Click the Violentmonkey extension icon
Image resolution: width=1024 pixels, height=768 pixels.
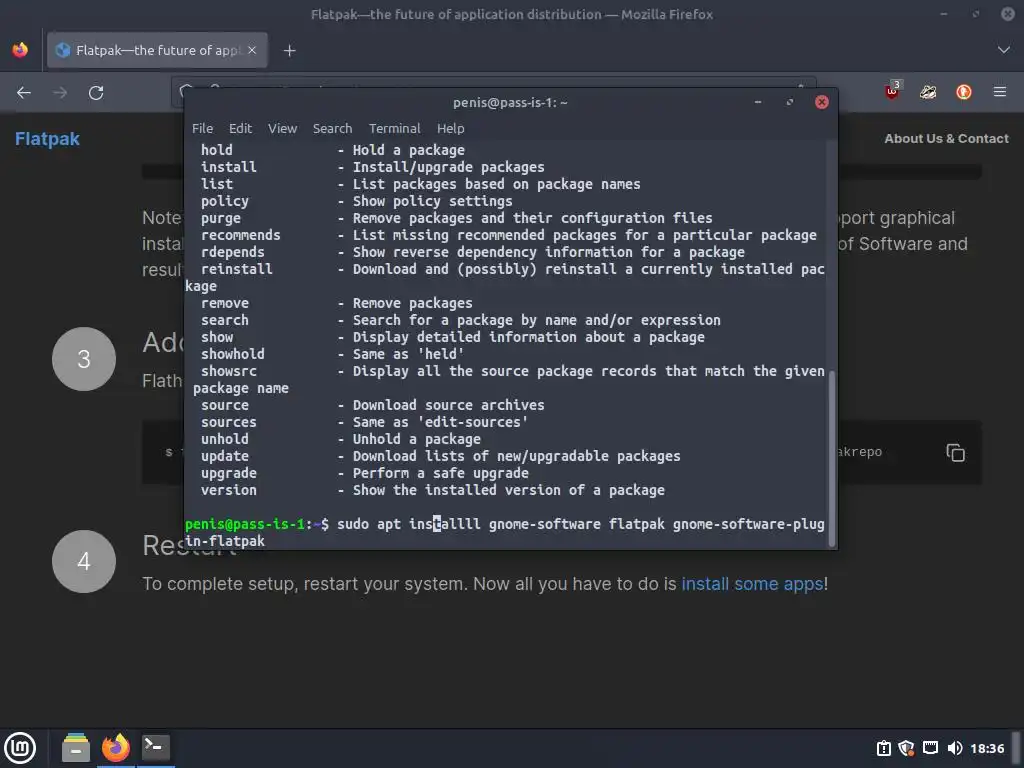coord(928,93)
